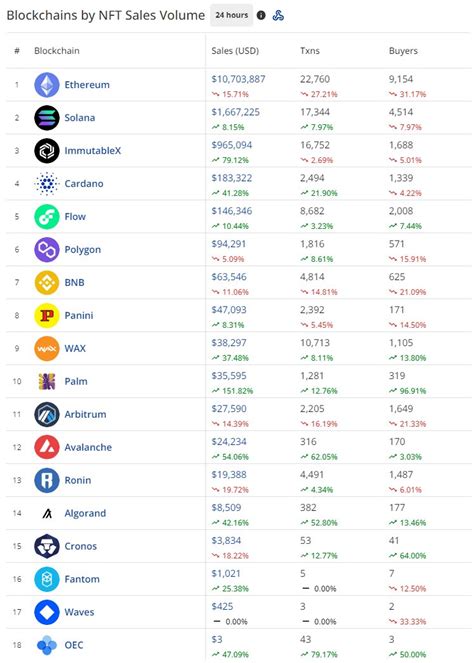Image resolution: width=474 pixels, height=663 pixels.
Task: Open the Arbitrum blockchain link
Action: [x=85, y=414]
